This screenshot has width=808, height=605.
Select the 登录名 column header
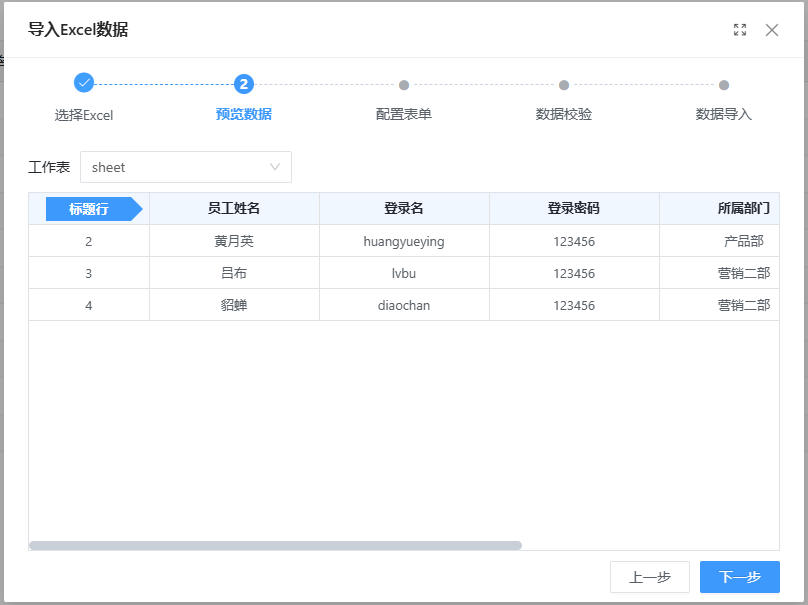[404, 209]
